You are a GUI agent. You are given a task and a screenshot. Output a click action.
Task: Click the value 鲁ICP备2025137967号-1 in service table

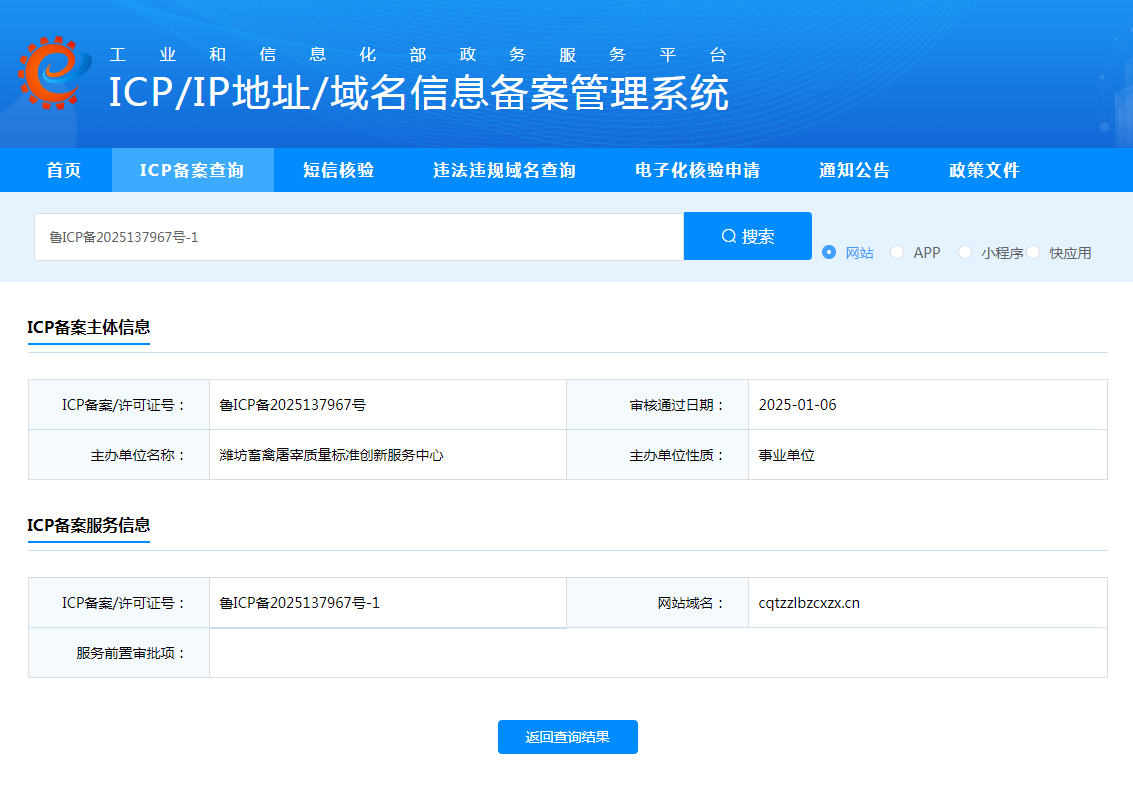tap(300, 603)
